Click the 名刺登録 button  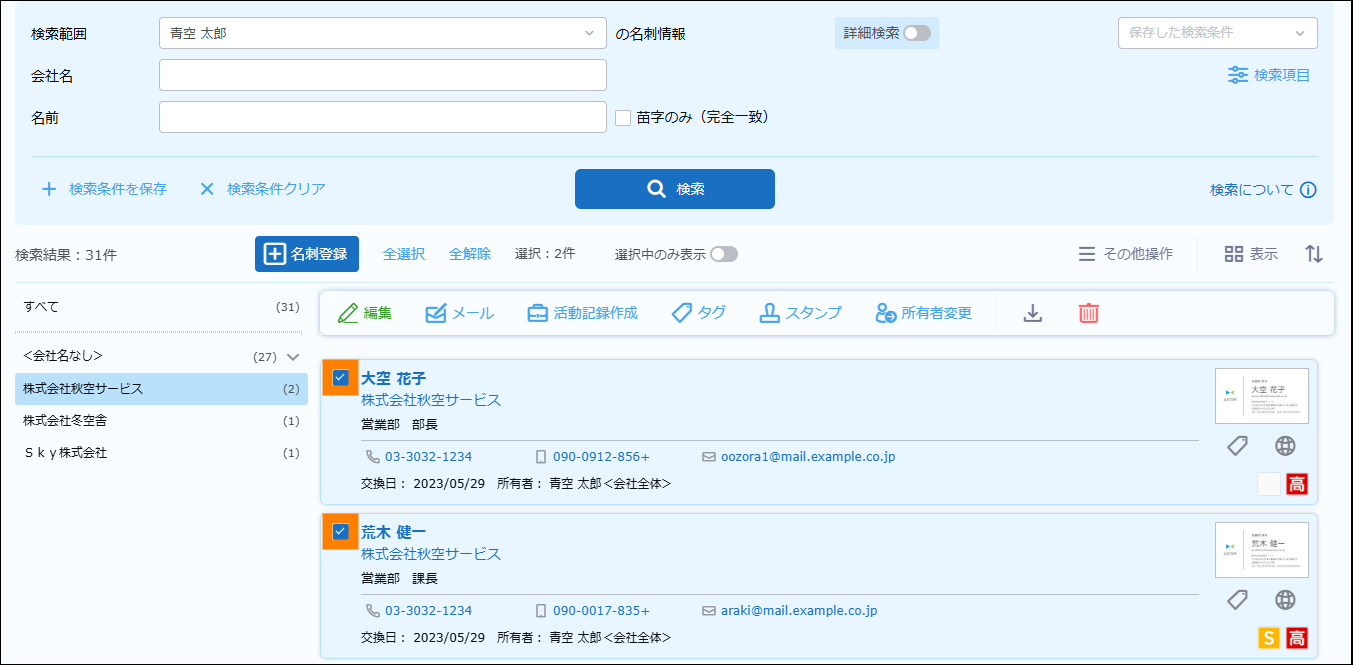307,254
